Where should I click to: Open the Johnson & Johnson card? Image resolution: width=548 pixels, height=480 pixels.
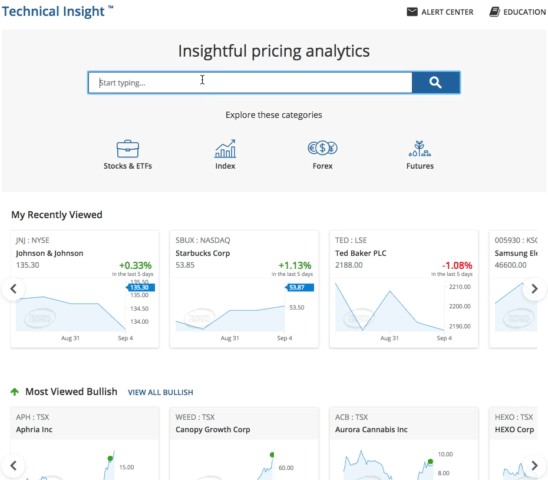[85, 289]
